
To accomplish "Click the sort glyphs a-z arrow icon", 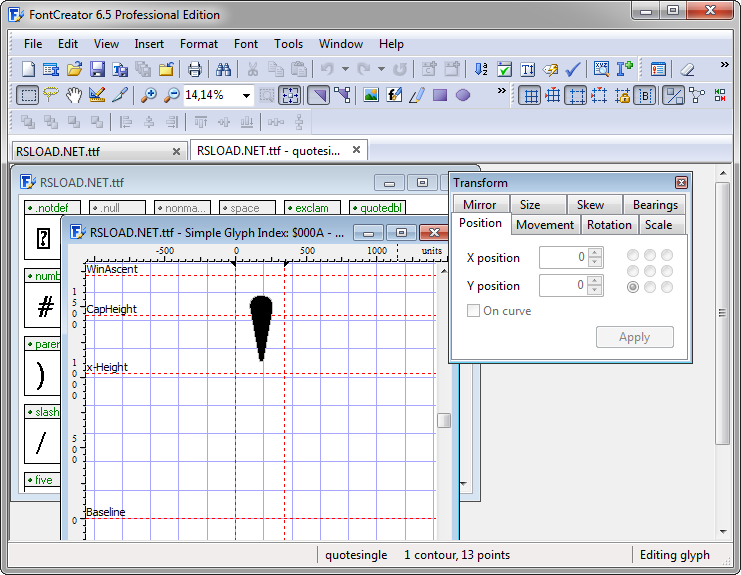I will [481, 69].
